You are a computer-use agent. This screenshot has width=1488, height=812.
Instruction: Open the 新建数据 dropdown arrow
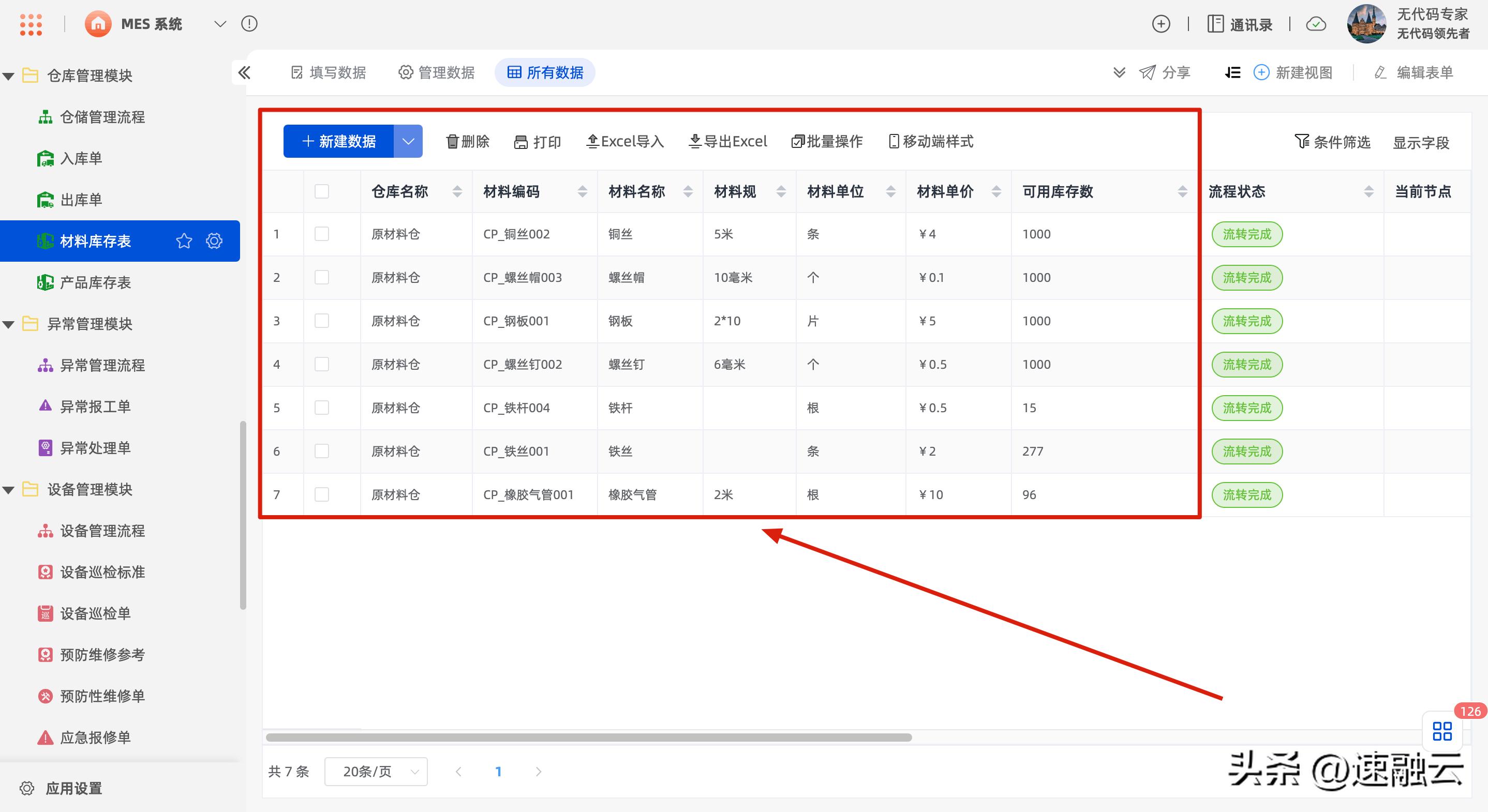click(x=408, y=141)
